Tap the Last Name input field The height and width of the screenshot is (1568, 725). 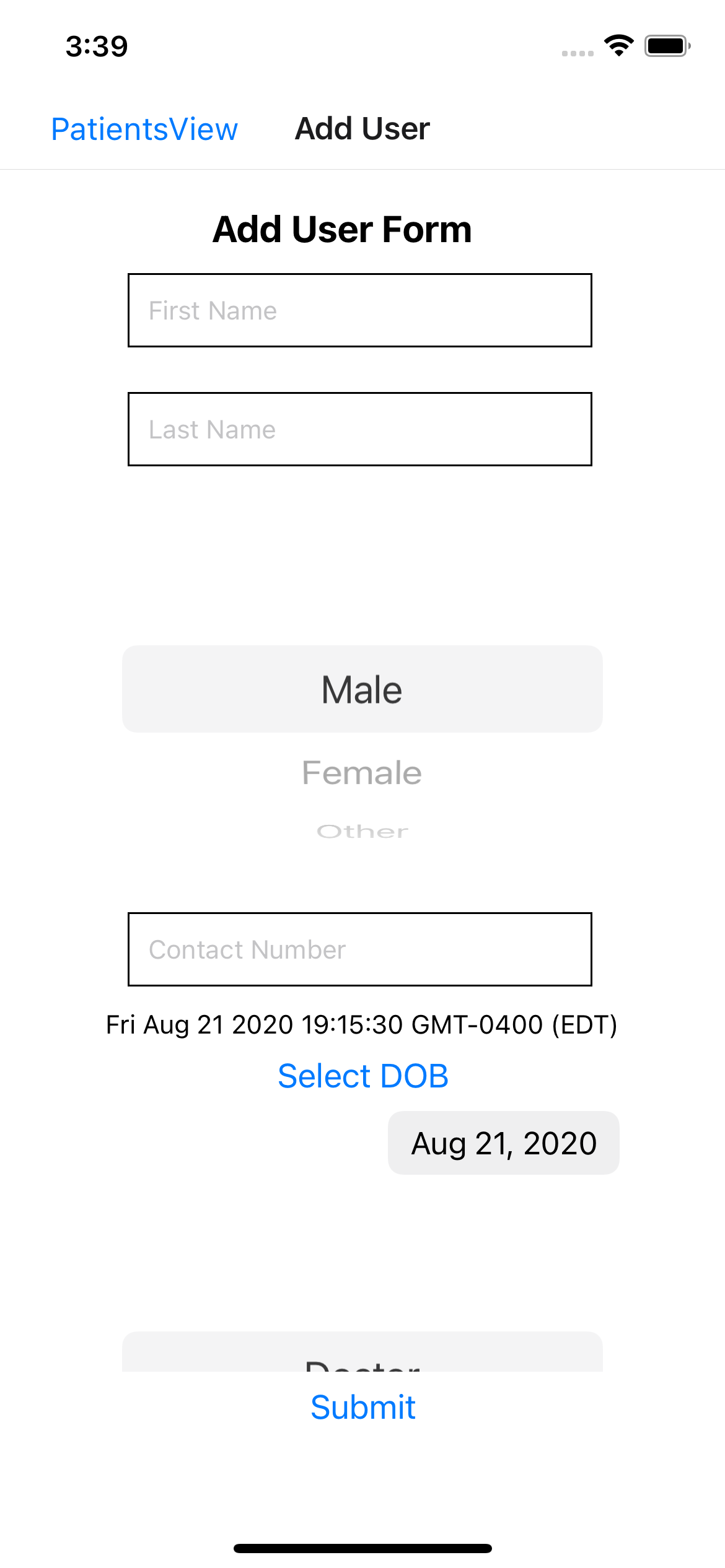point(359,429)
